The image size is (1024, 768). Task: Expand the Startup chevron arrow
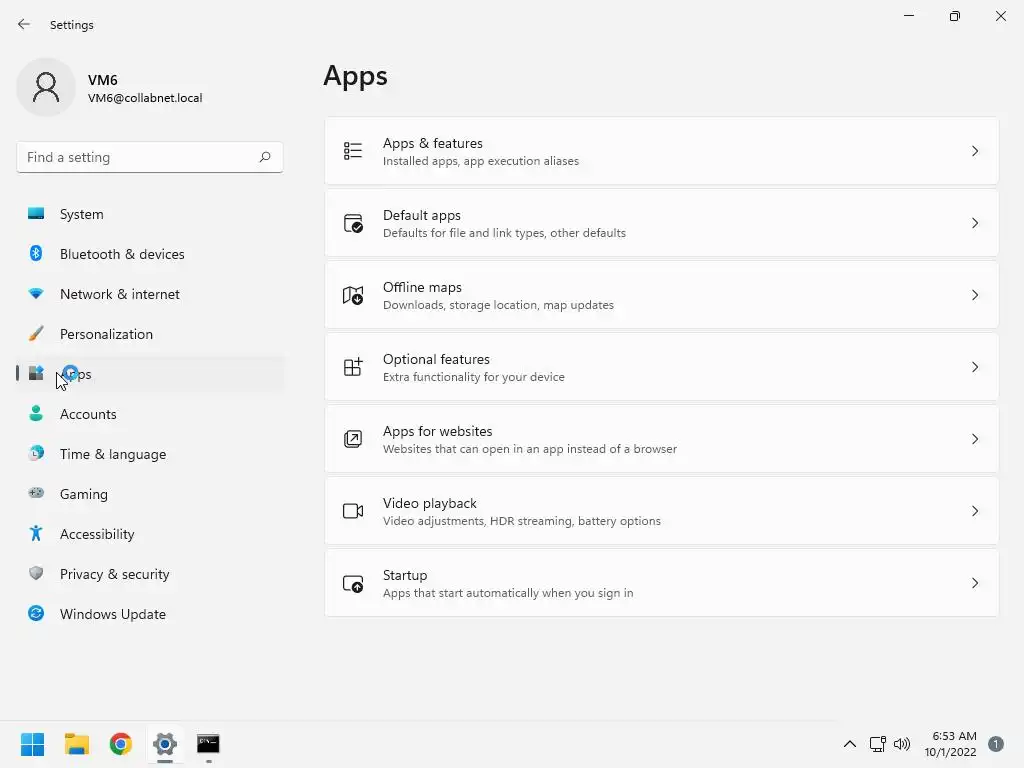[975, 583]
